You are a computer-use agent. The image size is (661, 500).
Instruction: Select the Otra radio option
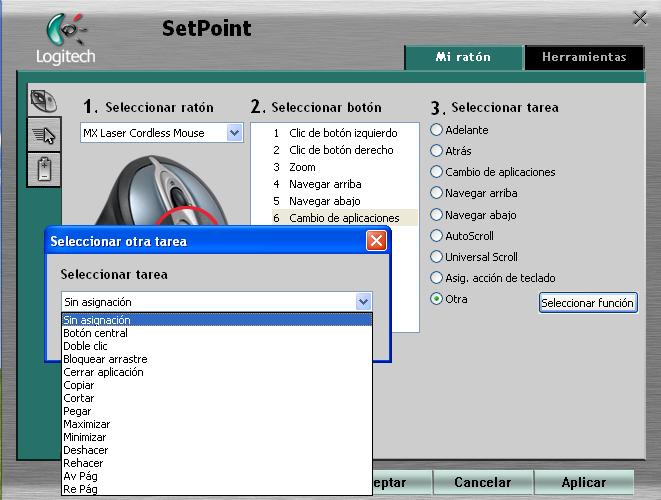pyautogui.click(x=436, y=299)
